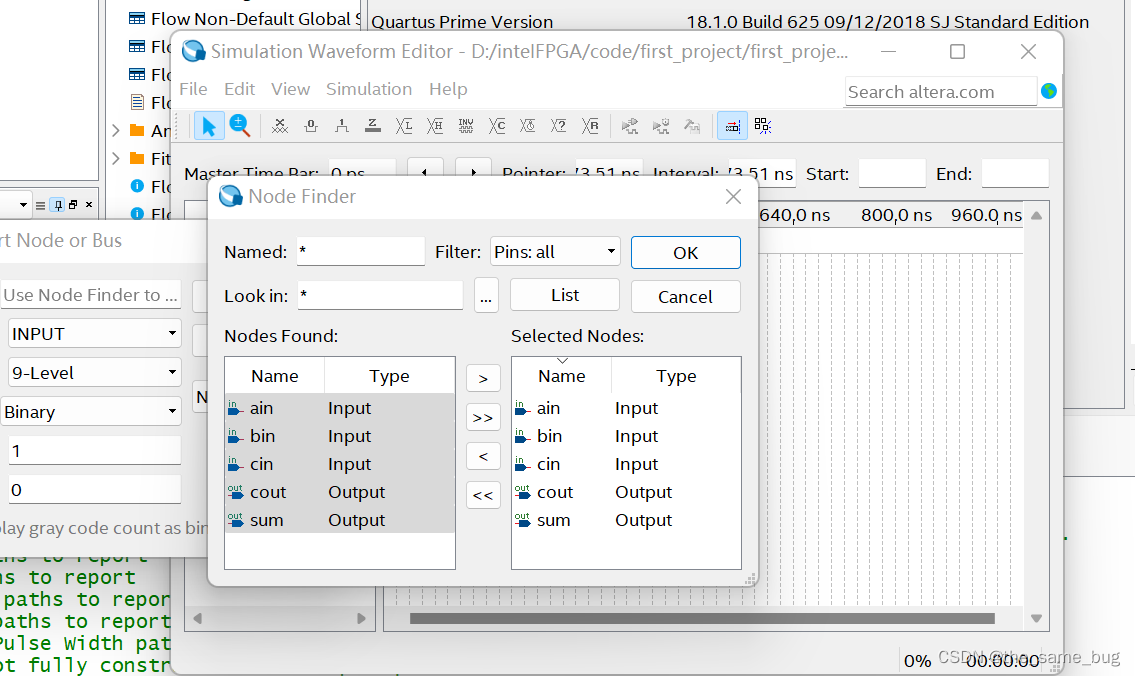
Task: Open the Filter 'Pins: all' dropdown
Action: [555, 252]
